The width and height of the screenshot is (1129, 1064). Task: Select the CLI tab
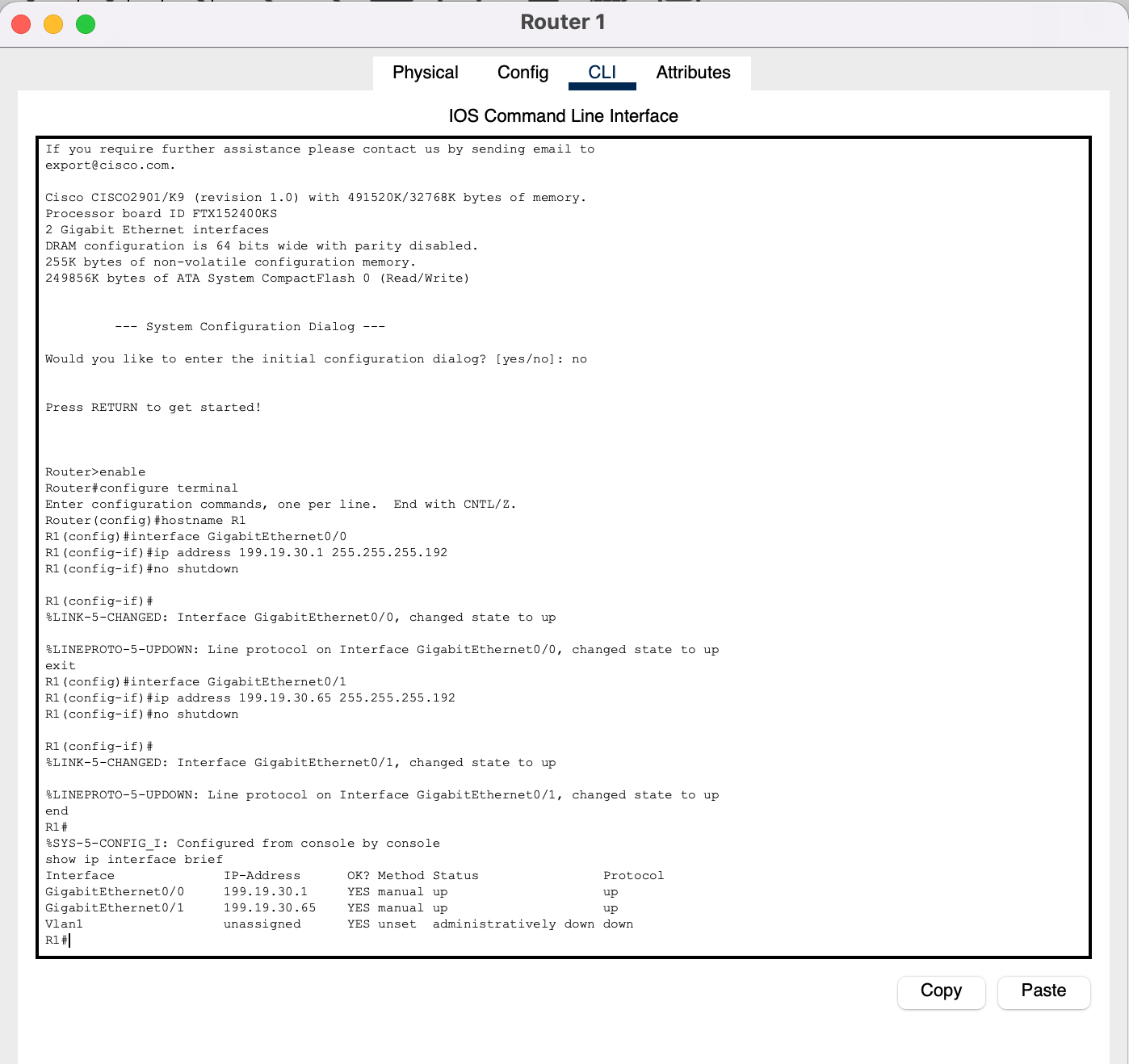[602, 73]
